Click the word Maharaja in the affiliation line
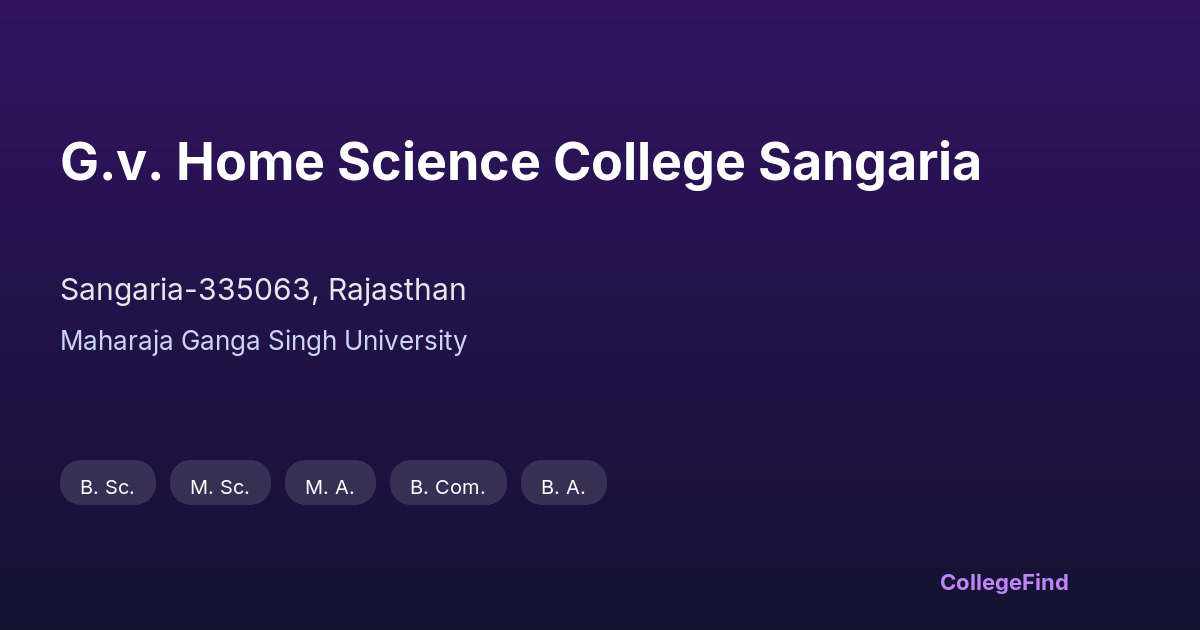Screen dimensions: 1200x630 coord(116,341)
